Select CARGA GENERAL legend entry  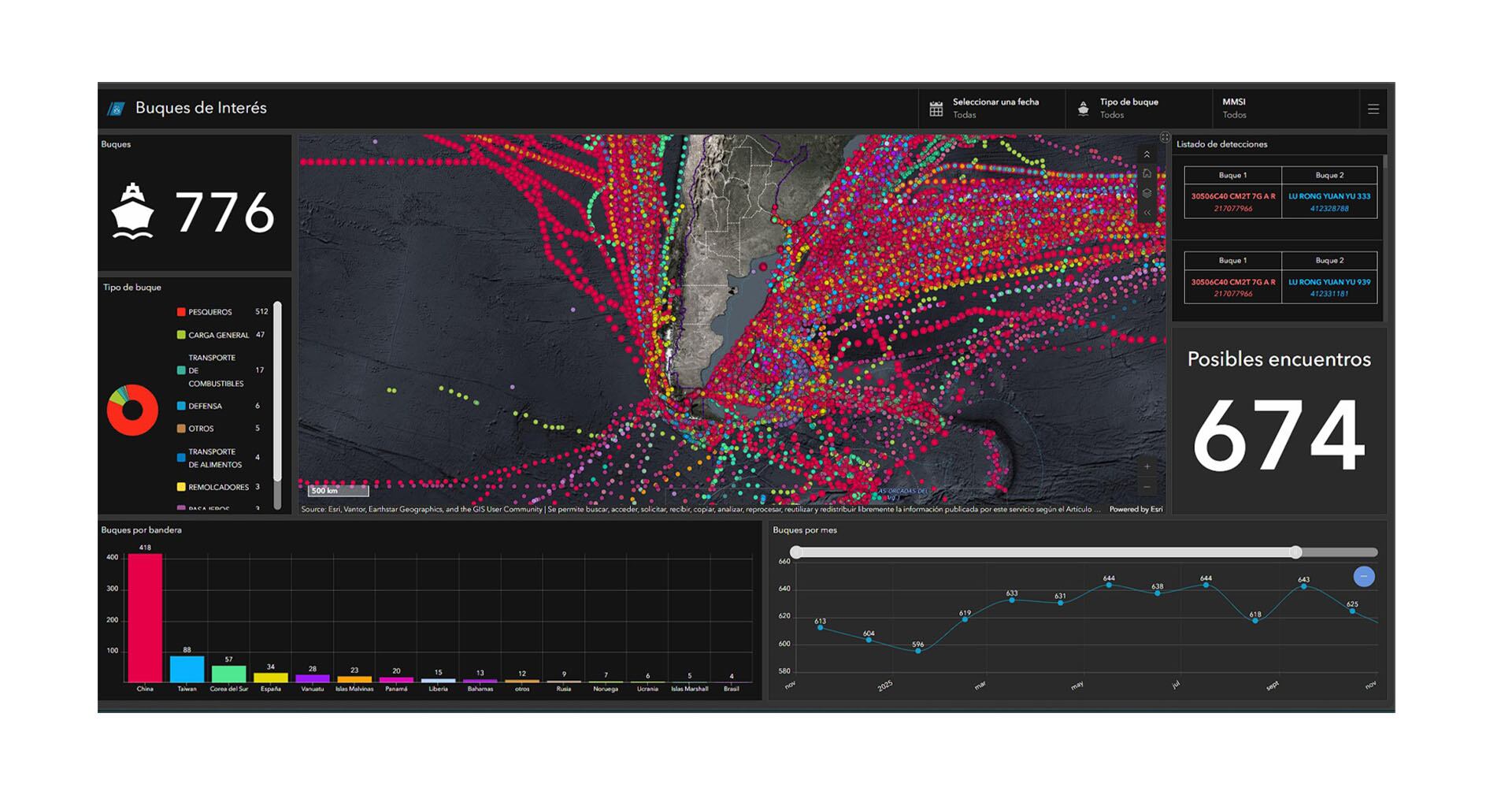[x=217, y=336]
